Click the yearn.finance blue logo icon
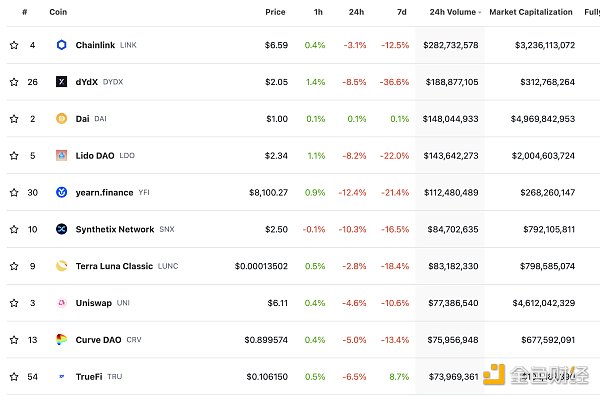Screen dimensions: 600x396 pos(61,192)
